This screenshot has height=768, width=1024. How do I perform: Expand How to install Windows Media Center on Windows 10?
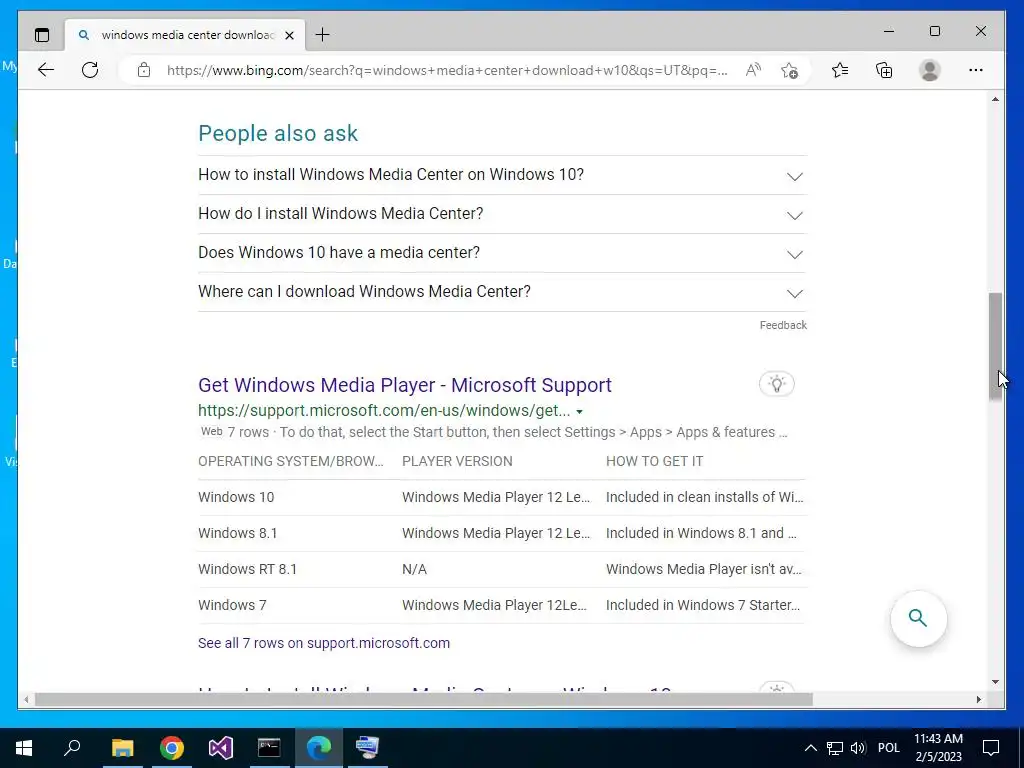[502, 175]
